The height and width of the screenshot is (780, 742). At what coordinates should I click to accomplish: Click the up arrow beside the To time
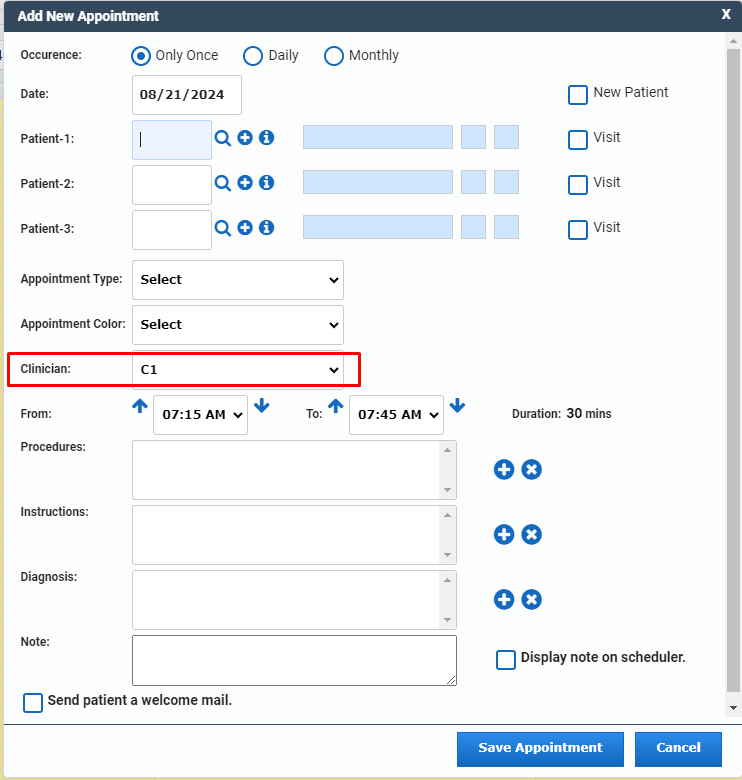click(336, 406)
